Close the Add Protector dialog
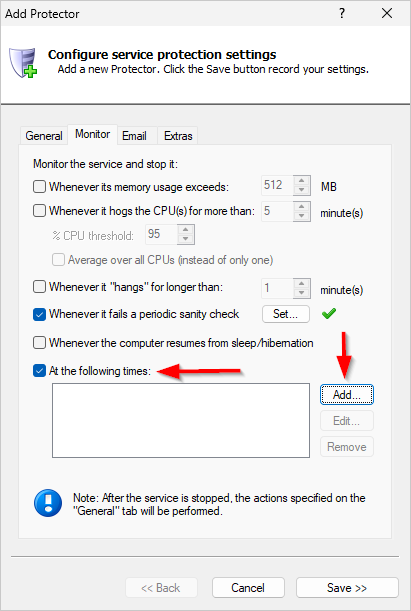This screenshot has width=411, height=611. coord(387,13)
